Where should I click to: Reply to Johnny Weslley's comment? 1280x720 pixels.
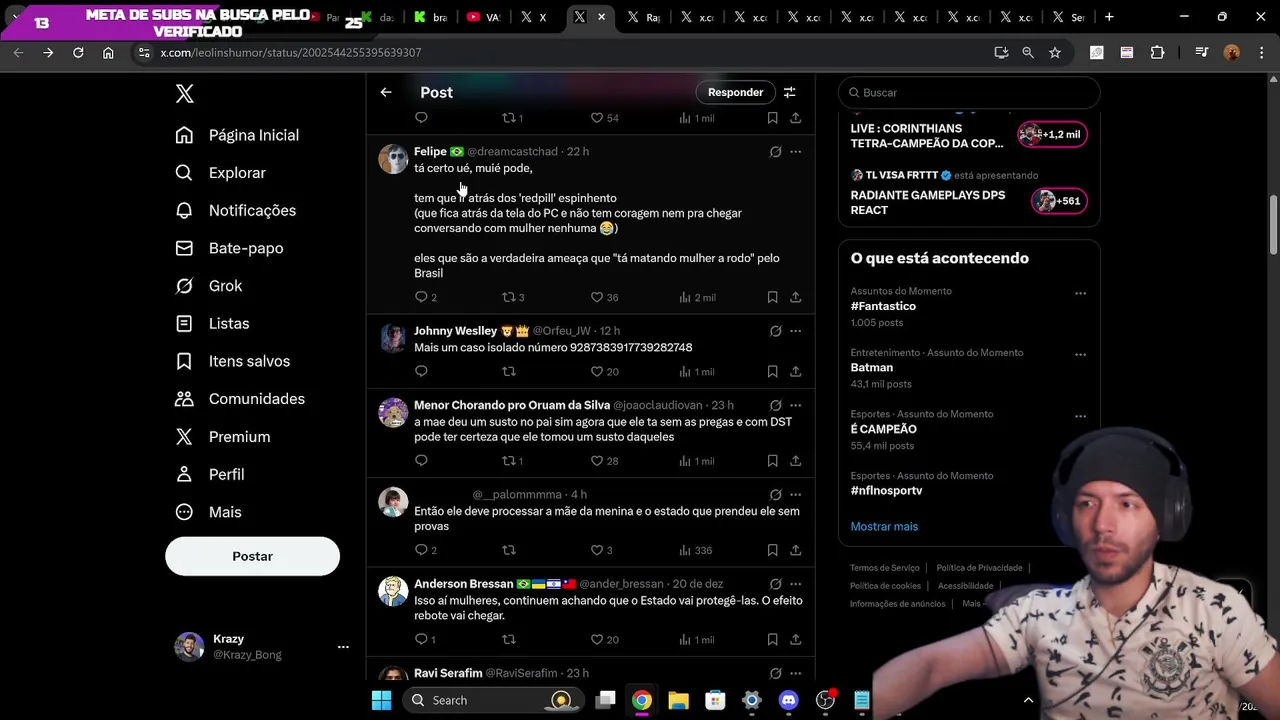click(x=421, y=371)
